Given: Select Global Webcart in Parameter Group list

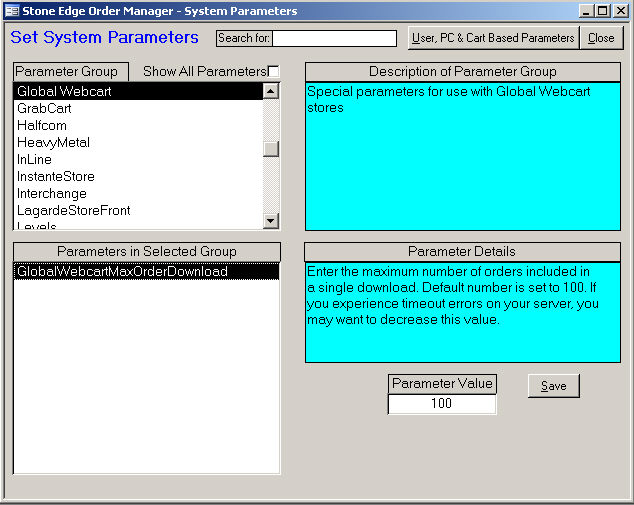Looking at the screenshot, I should pos(139,91).
